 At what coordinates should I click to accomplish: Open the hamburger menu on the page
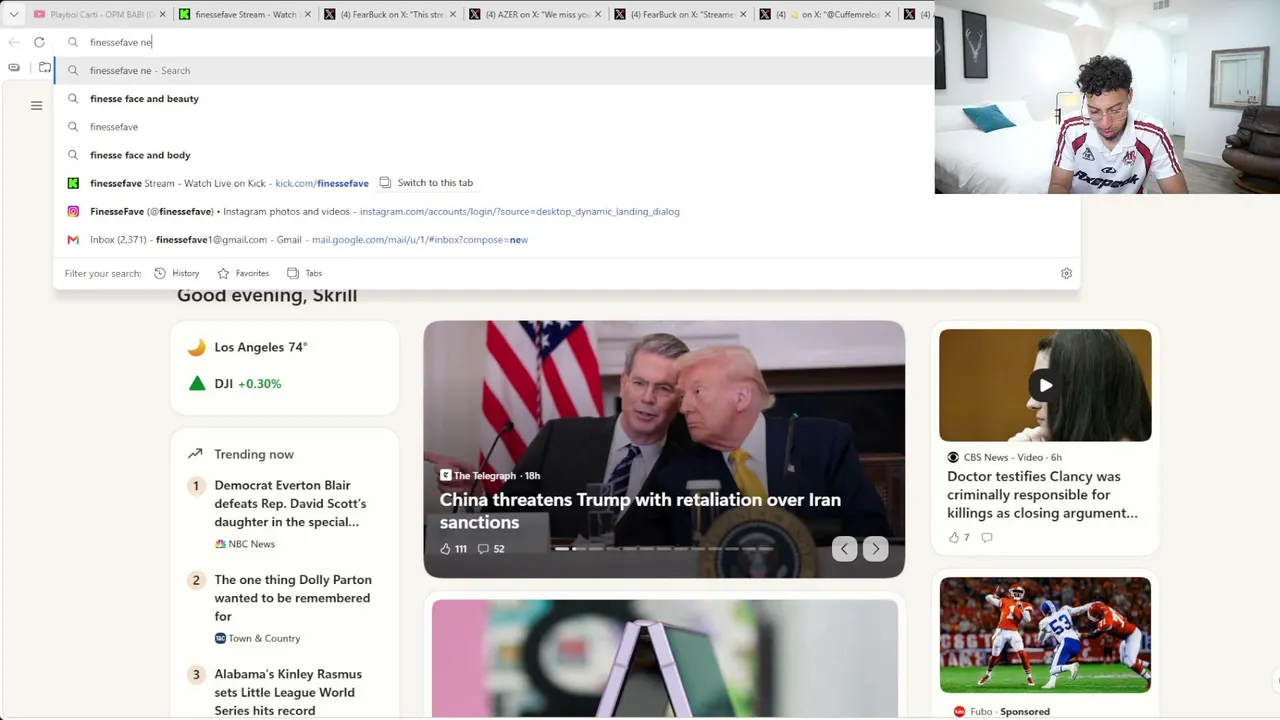coord(36,105)
